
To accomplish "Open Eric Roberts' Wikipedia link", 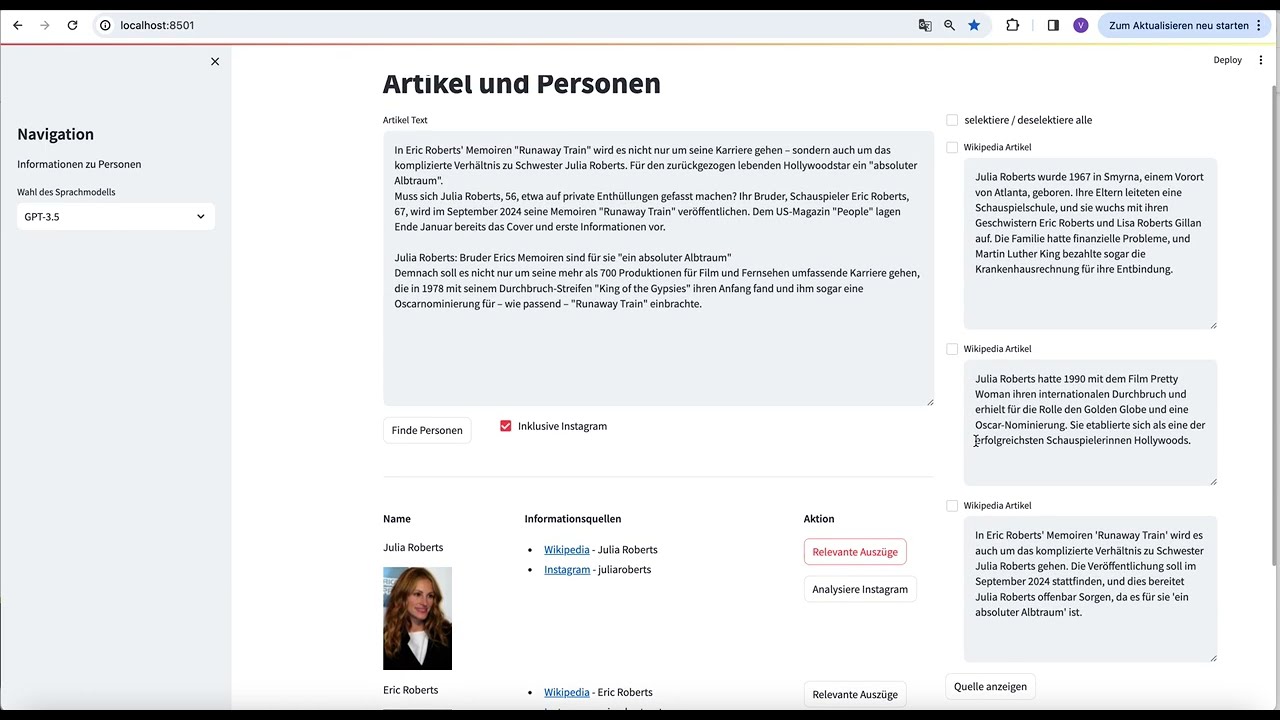I will click(566, 692).
